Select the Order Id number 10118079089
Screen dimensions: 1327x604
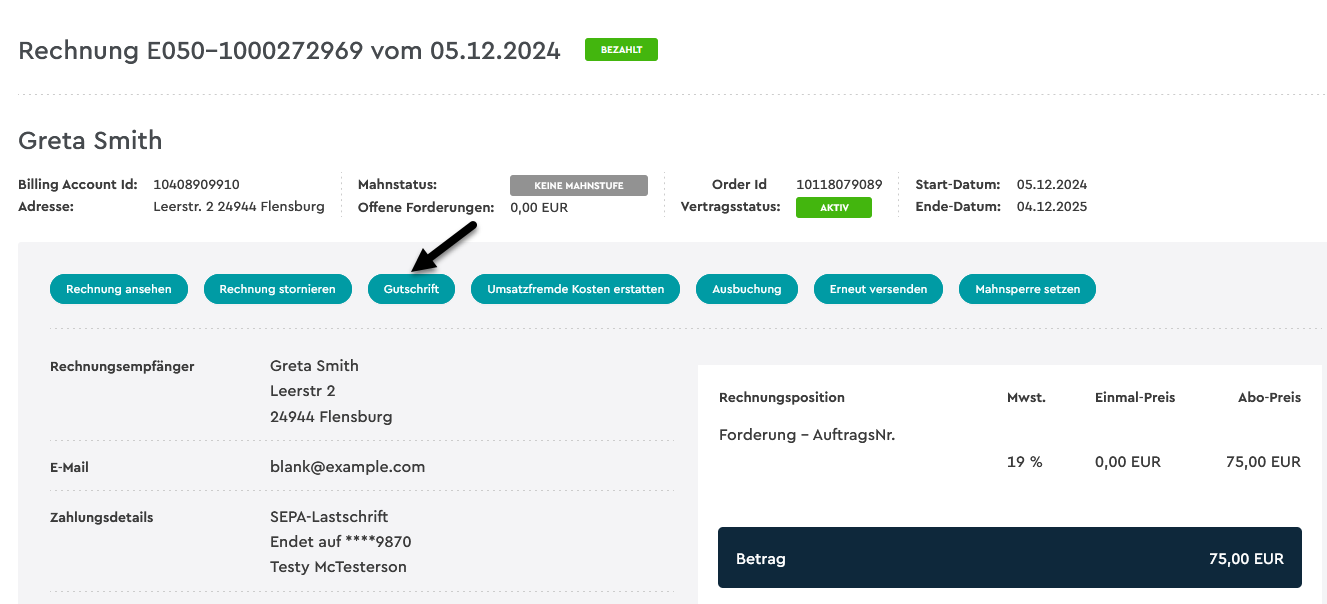tap(839, 184)
